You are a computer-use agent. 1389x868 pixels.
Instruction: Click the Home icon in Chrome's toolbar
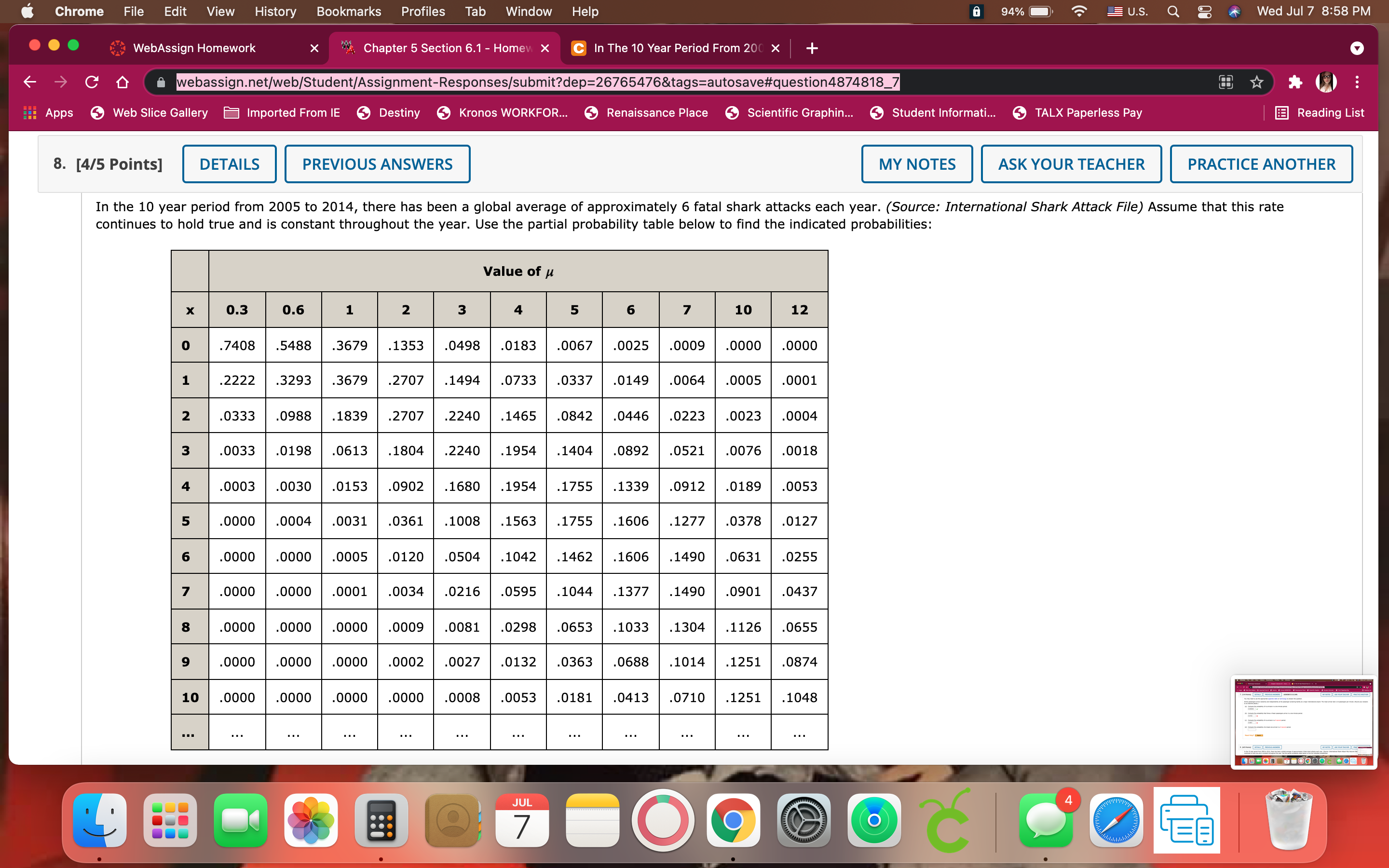(x=123, y=81)
